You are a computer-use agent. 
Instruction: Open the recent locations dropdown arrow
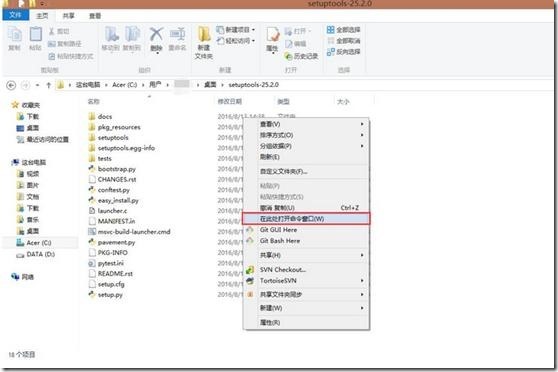pyautogui.click(x=37, y=85)
